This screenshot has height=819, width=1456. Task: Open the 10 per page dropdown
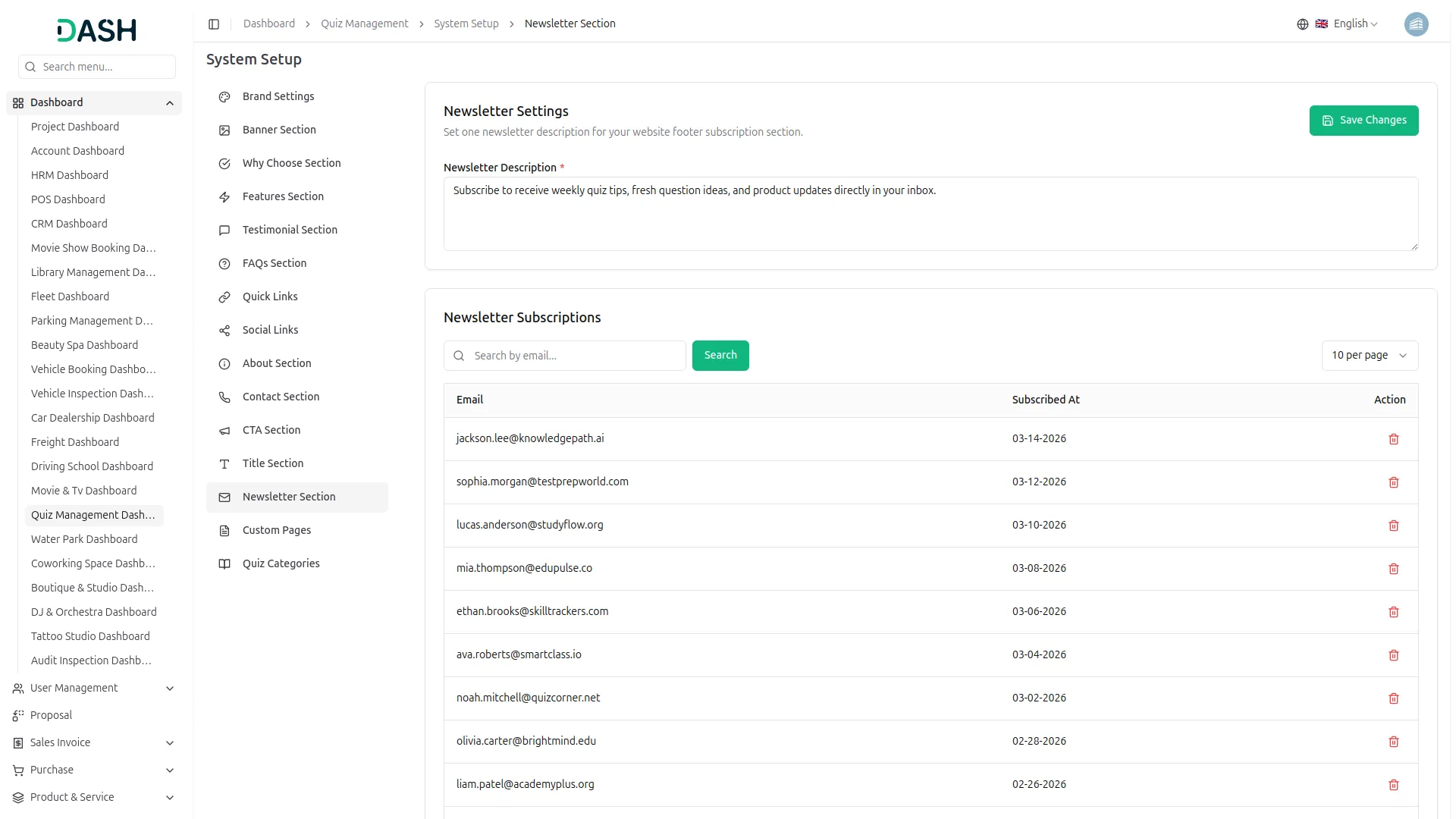(1369, 356)
